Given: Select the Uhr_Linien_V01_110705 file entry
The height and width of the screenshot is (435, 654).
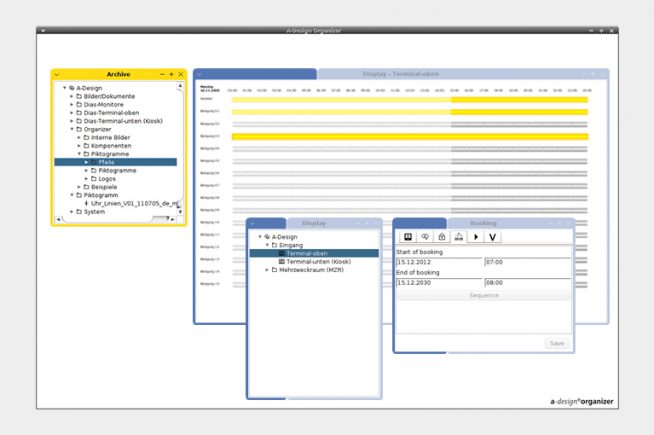Looking at the screenshot, I should point(134,203).
